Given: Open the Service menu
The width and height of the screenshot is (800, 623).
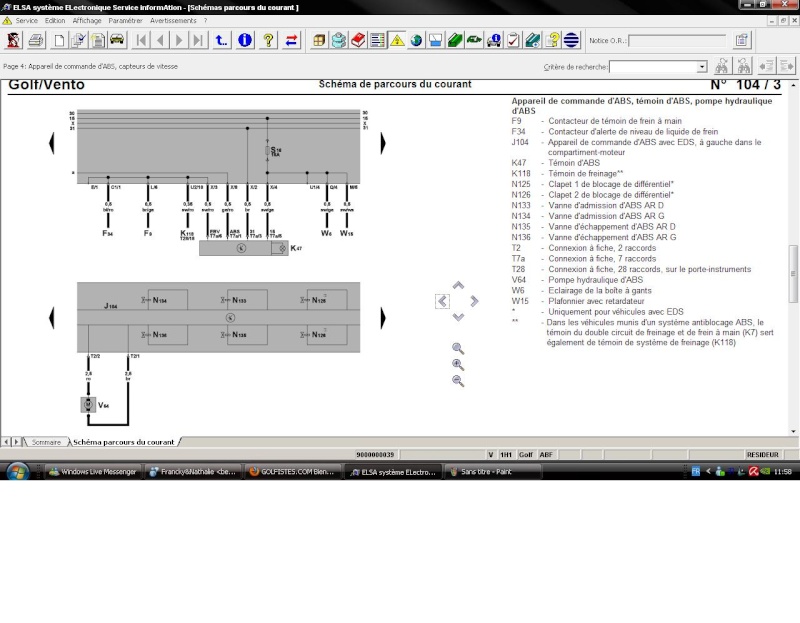Looking at the screenshot, I should (x=27, y=21).
